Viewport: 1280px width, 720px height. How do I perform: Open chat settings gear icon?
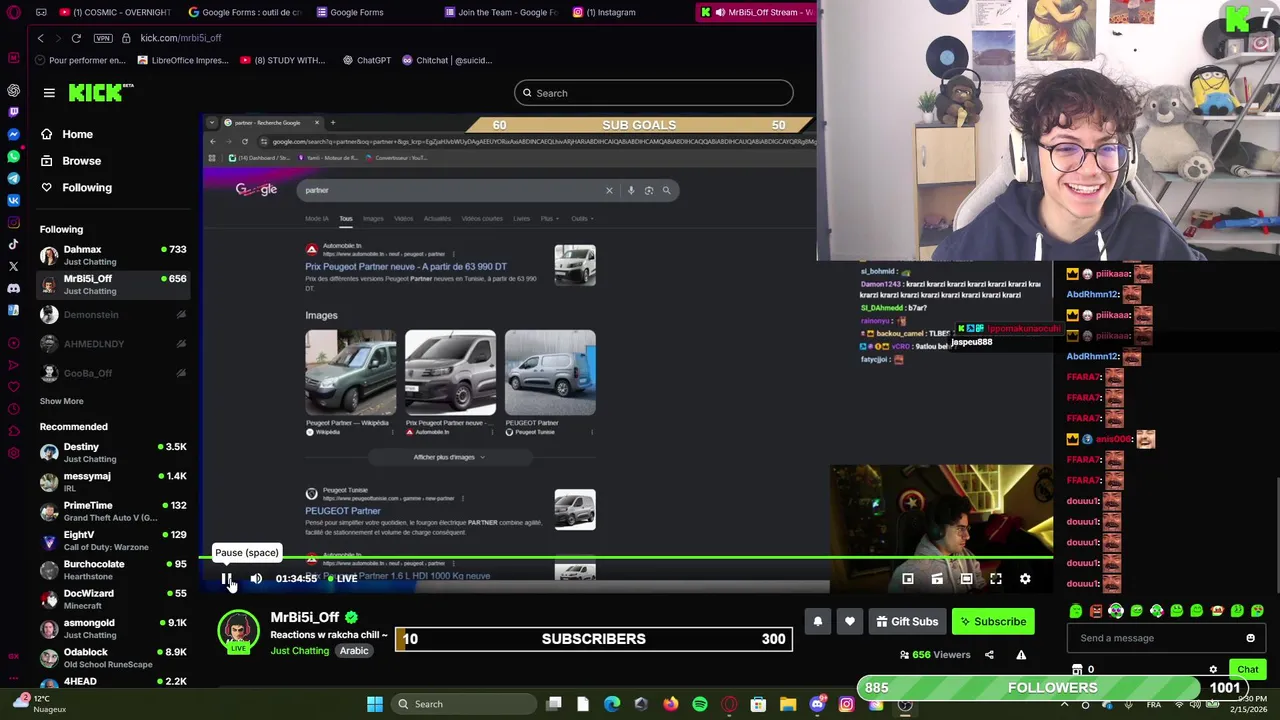[1213, 670]
